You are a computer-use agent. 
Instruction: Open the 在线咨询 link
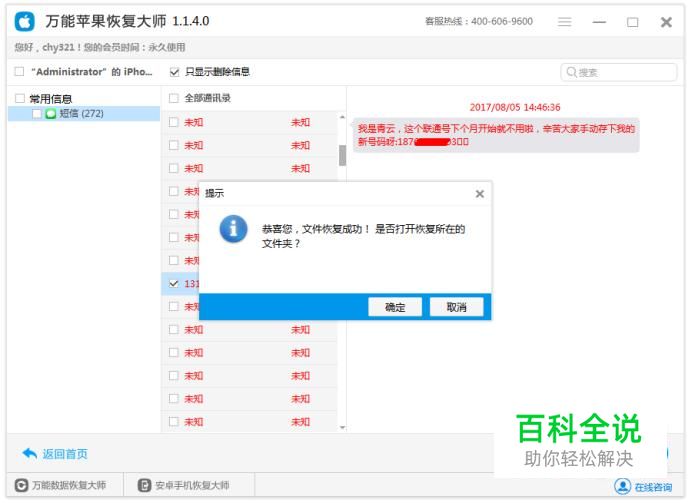pos(653,487)
